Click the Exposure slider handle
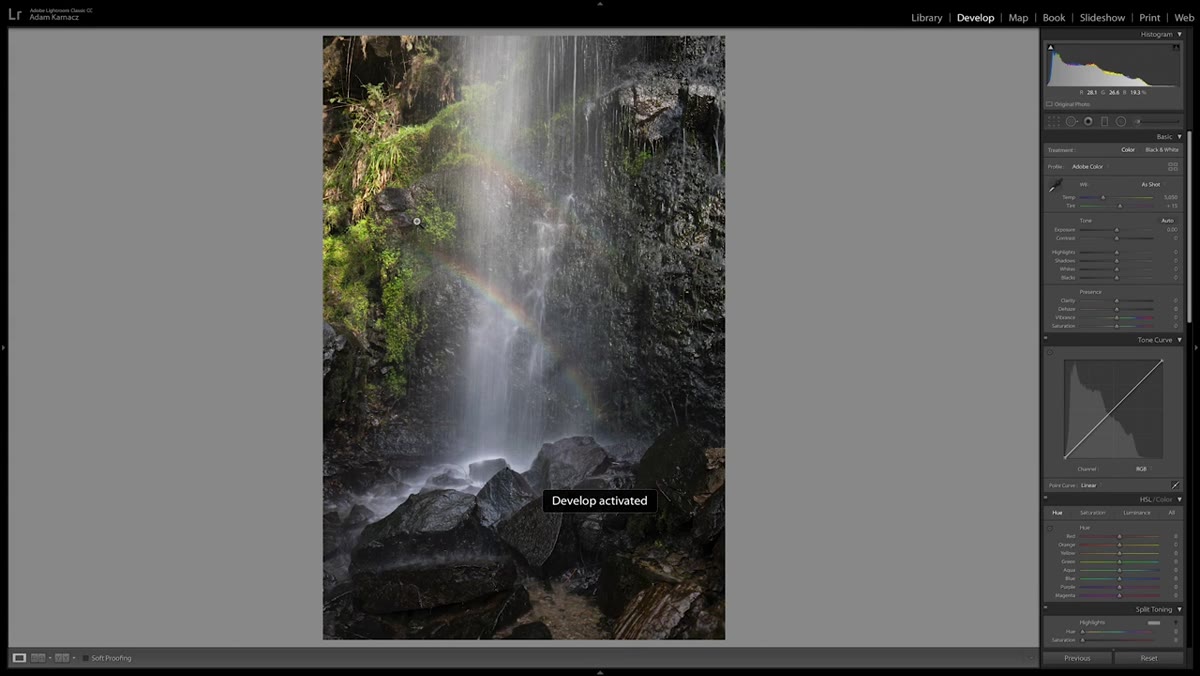1200x676 pixels. click(x=1117, y=230)
